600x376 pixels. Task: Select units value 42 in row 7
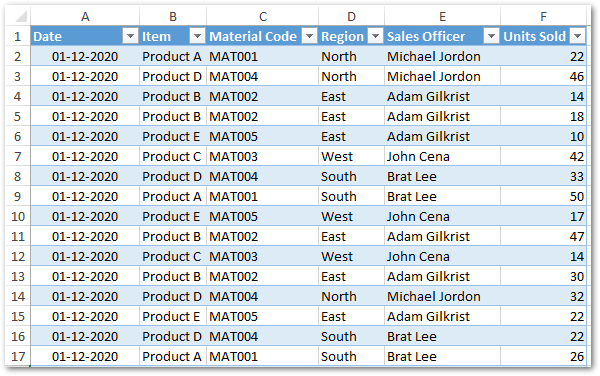543,156
